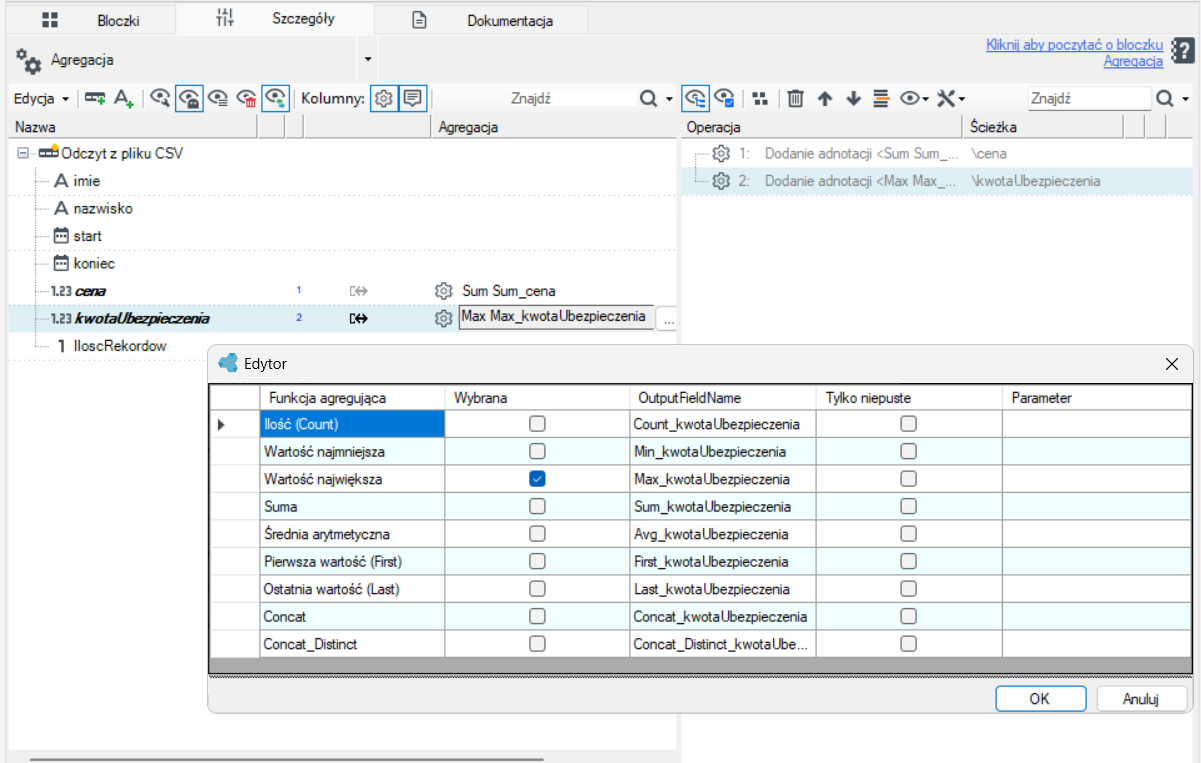This screenshot has height=763, width=1201.
Task: Click the right Znajdź search field
Action: 1089,99
